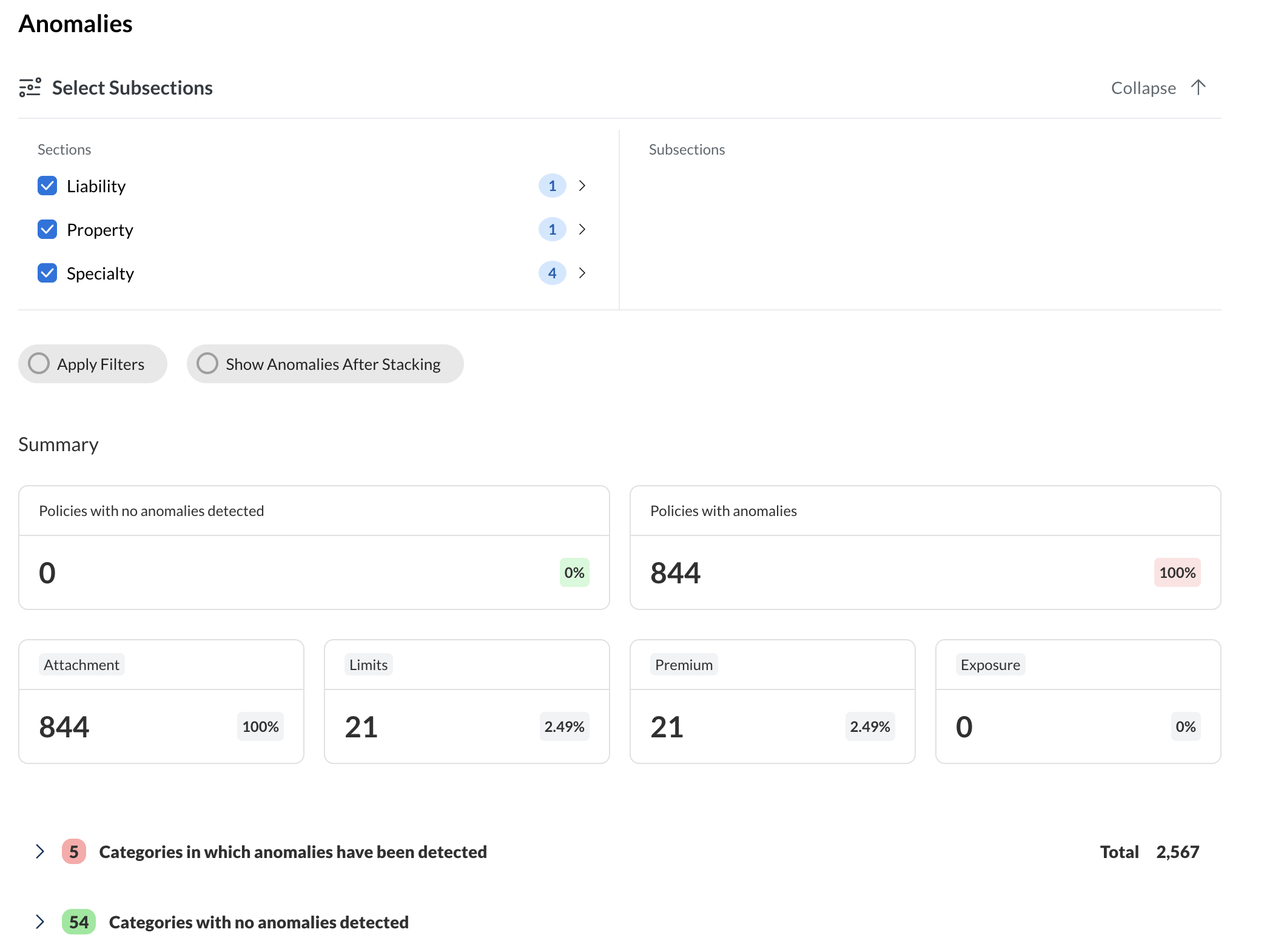
Task: Expand categories in which anomalies have been detected
Action: click(x=40, y=851)
